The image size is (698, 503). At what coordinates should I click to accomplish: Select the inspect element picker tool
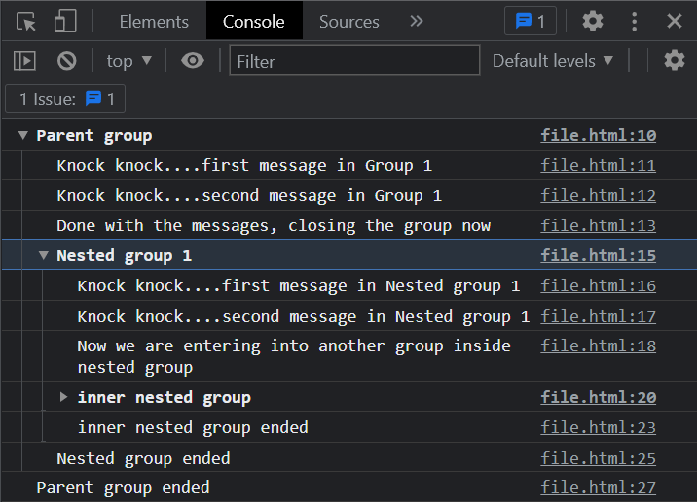(26, 21)
